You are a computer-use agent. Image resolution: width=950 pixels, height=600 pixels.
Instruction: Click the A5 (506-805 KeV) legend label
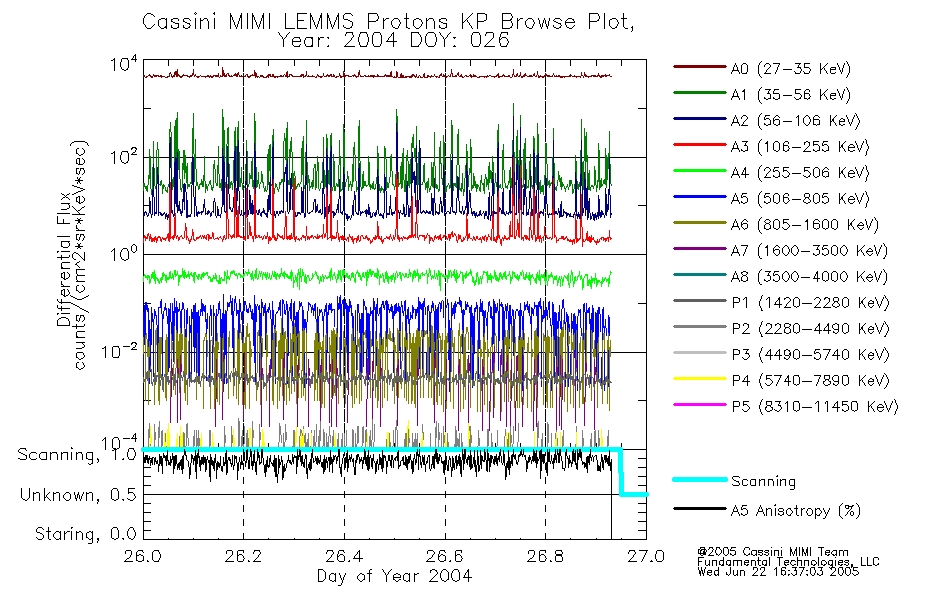pos(800,199)
